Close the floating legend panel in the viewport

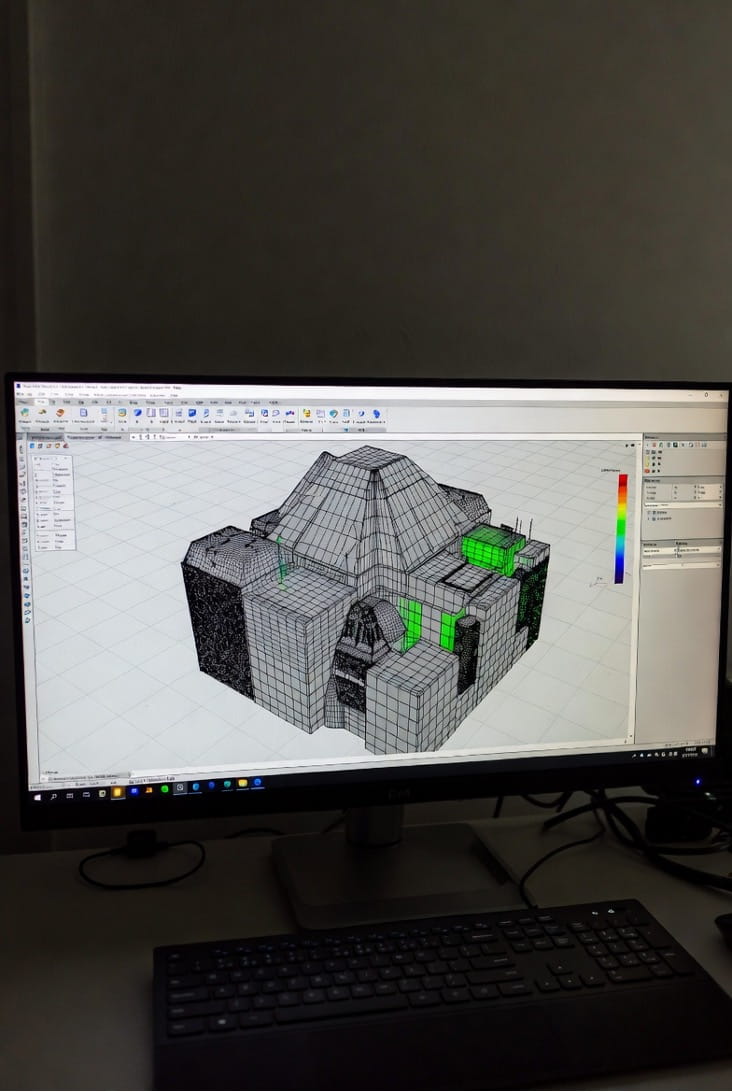(x=65, y=458)
